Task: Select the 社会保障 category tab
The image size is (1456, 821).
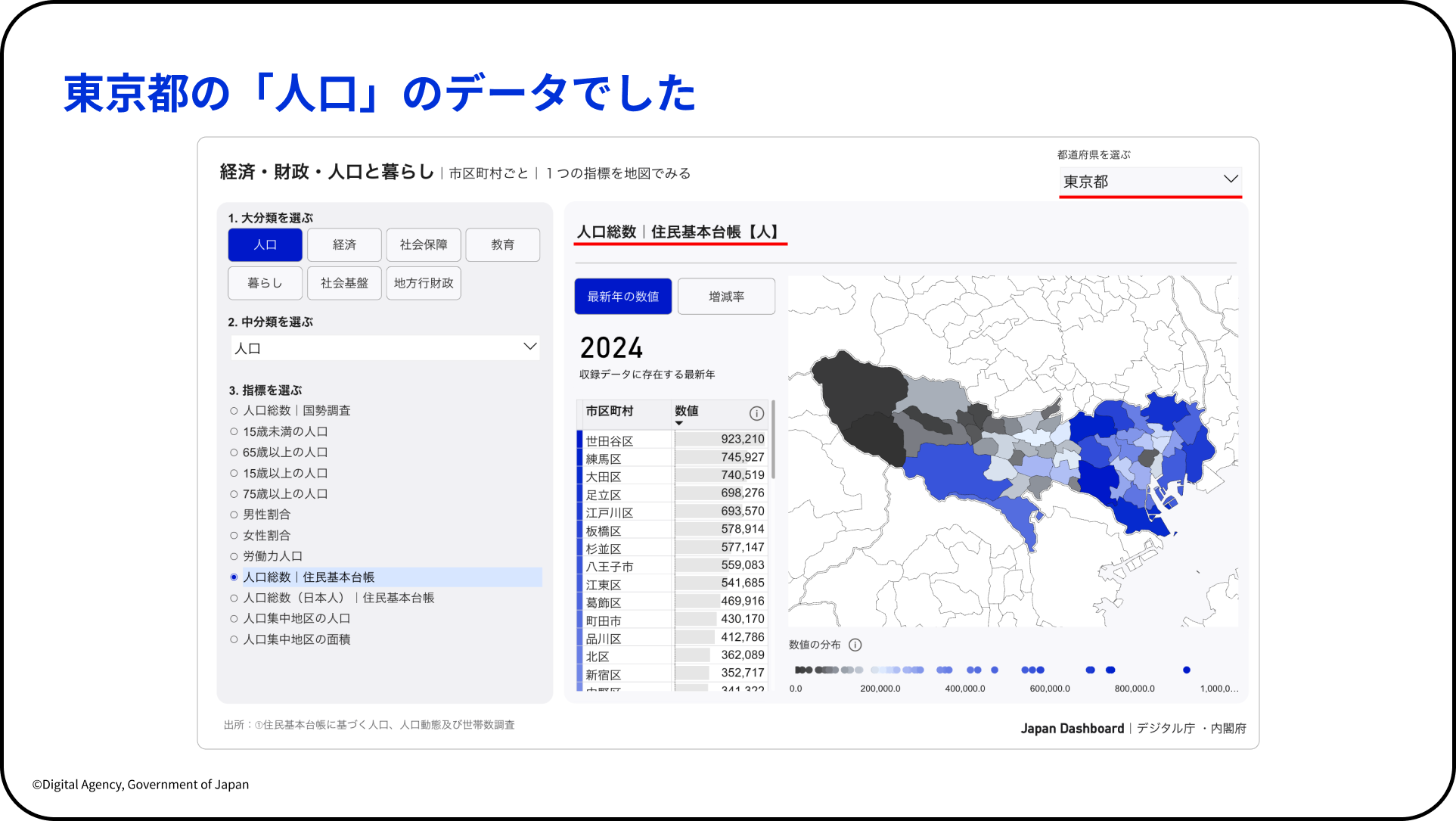Action: coord(424,244)
